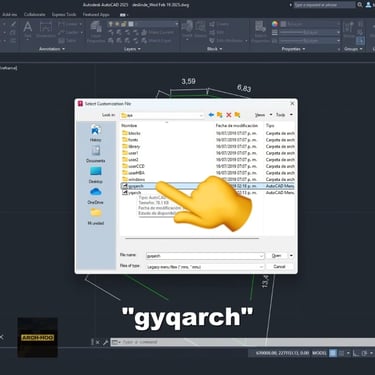Click the red X delete icon in dialog
The height and width of the screenshot is (375, 375).
[229, 115]
